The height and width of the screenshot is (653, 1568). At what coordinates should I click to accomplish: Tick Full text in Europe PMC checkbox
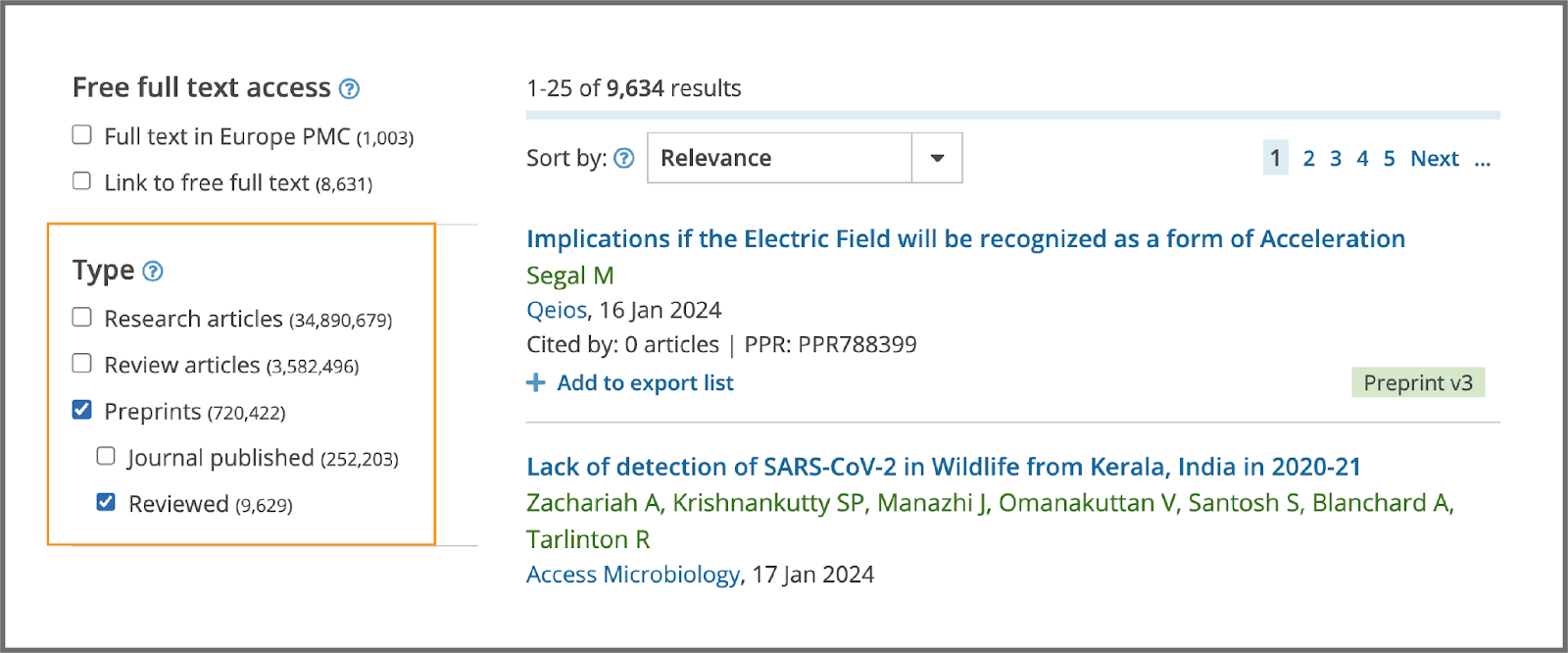(82, 135)
